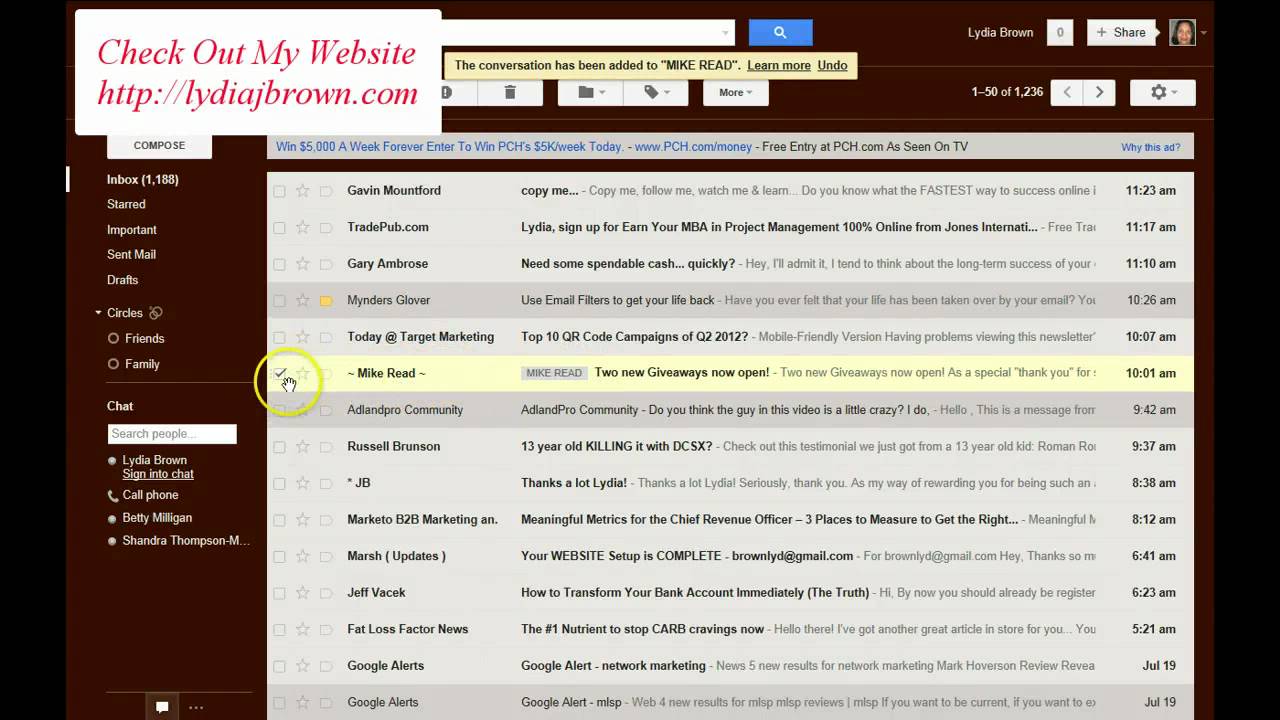Select the Jeff Vacek email checkbox
Screen dimensions: 1280x720
(x=279, y=593)
